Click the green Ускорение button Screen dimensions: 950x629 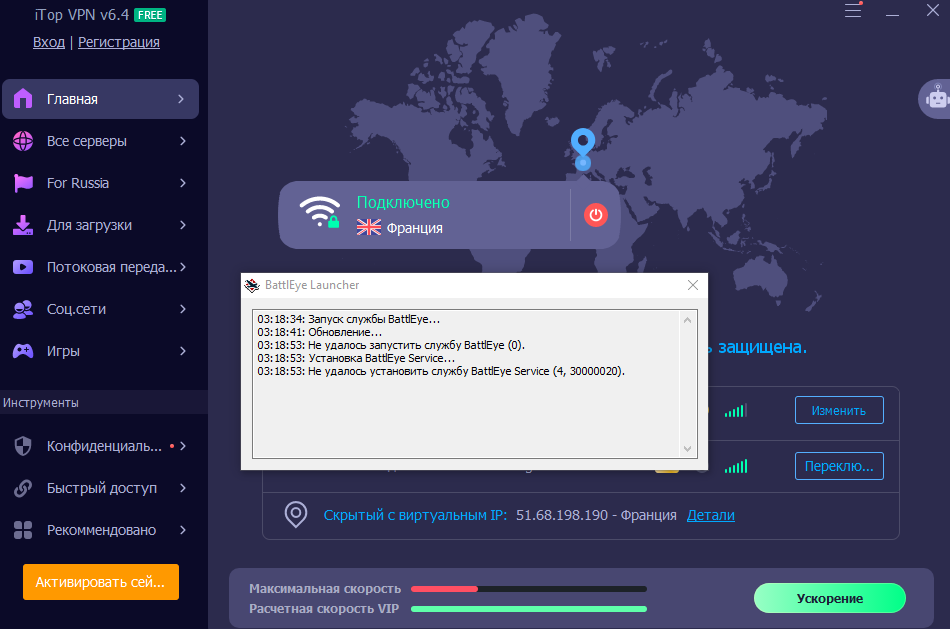[x=829, y=598]
